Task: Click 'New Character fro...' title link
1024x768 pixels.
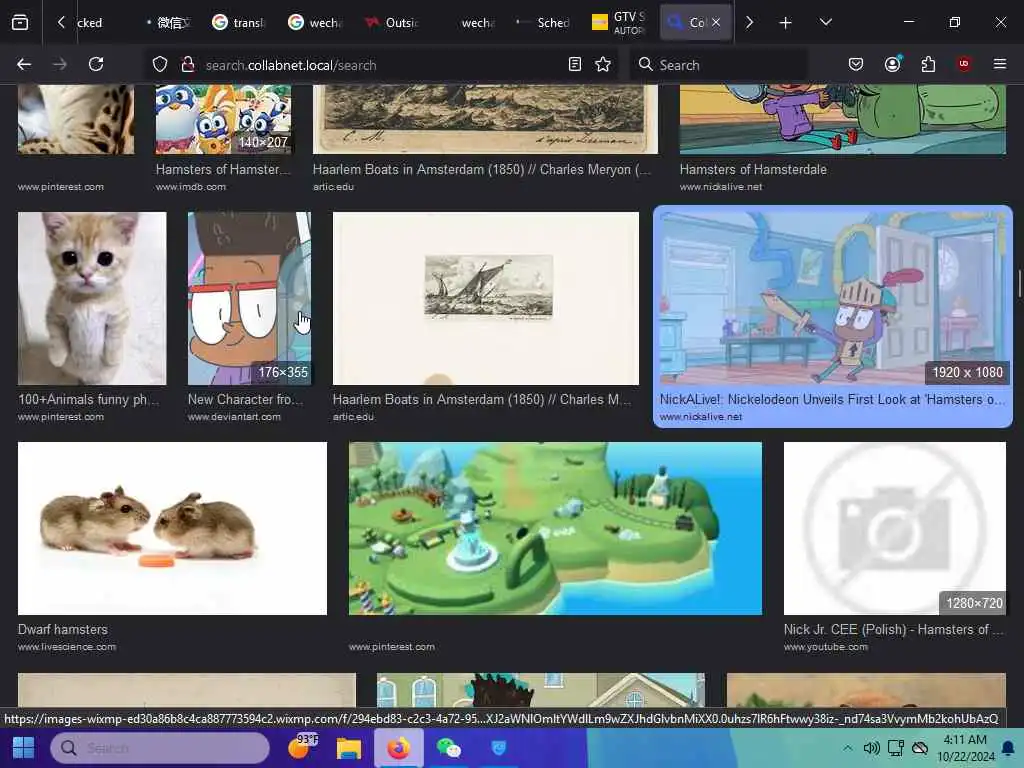Action: (x=246, y=399)
